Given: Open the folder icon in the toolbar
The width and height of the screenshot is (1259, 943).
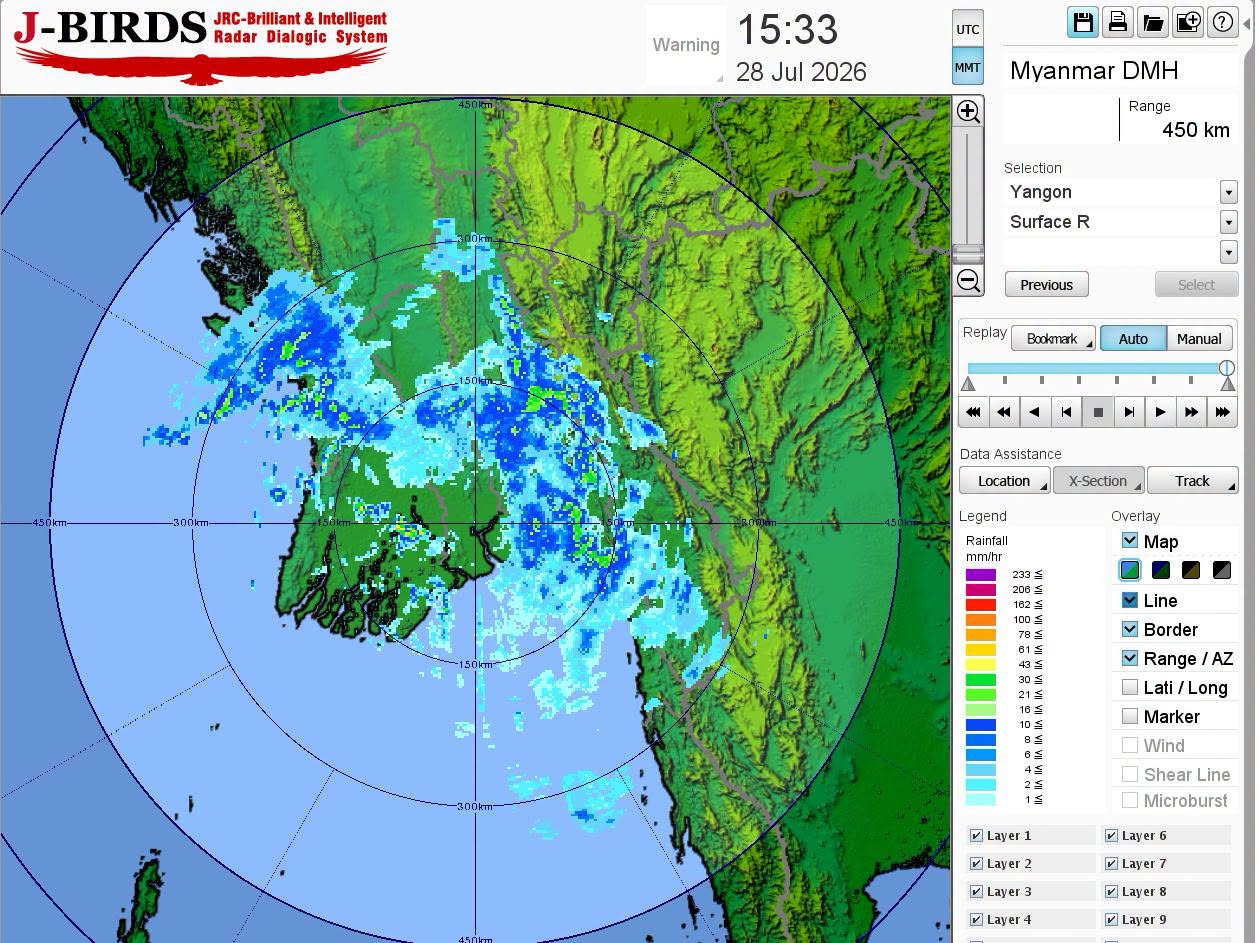Looking at the screenshot, I should pyautogui.click(x=1152, y=22).
